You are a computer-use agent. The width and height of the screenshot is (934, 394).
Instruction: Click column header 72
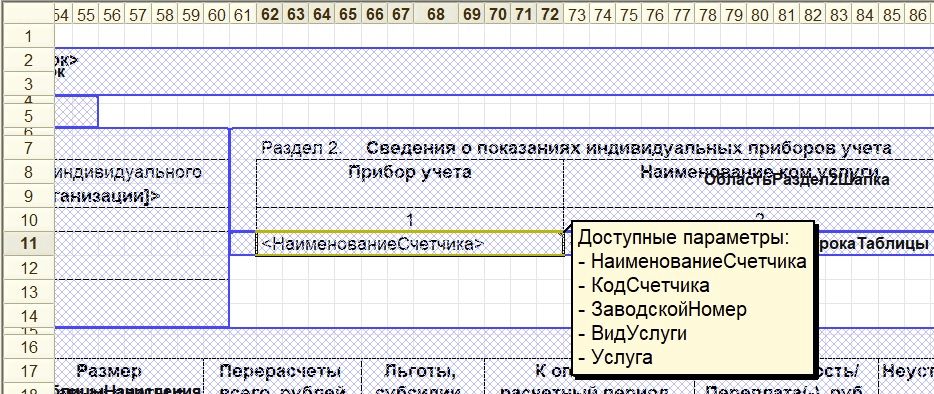point(550,14)
